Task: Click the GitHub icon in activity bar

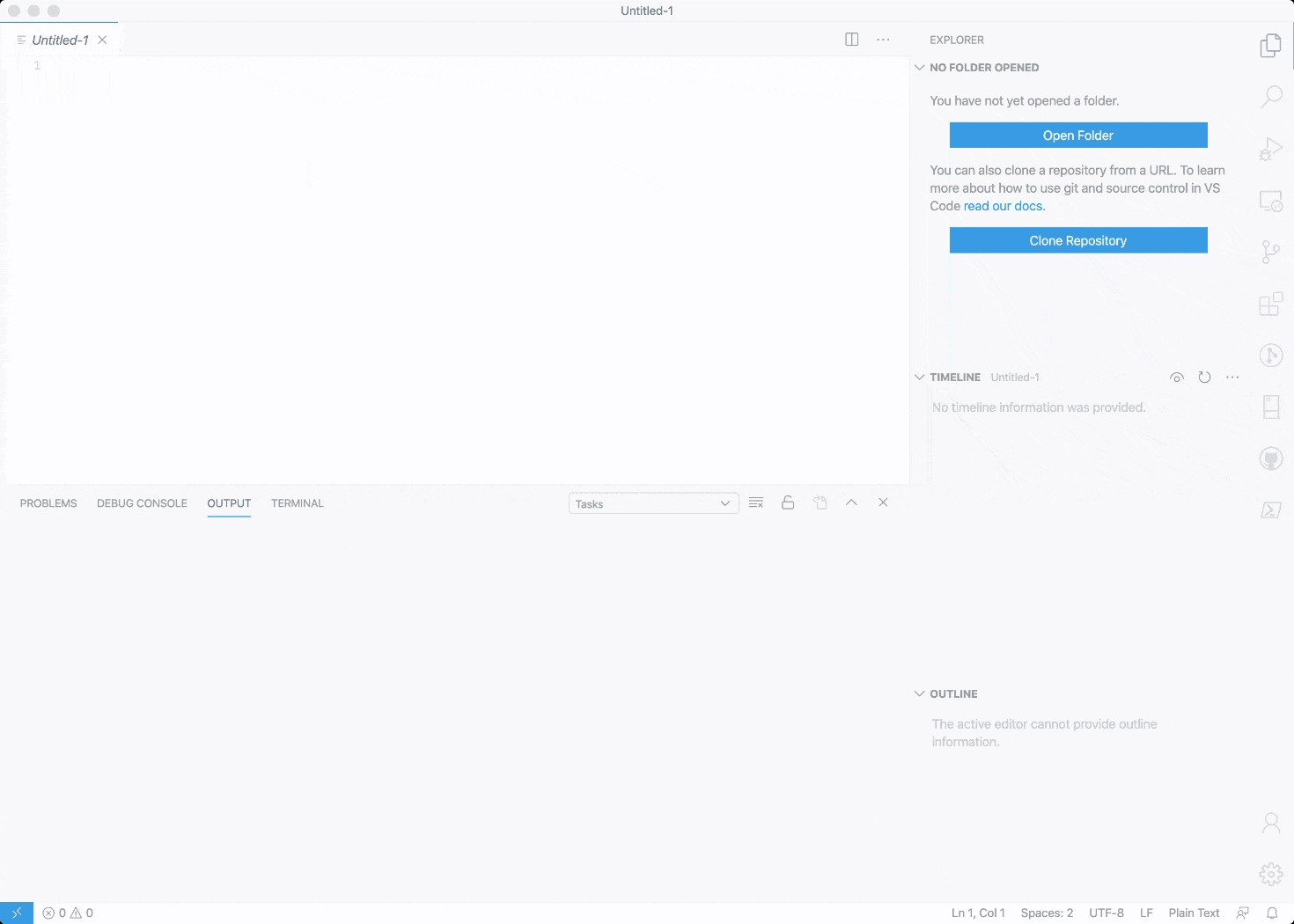Action: tap(1271, 458)
